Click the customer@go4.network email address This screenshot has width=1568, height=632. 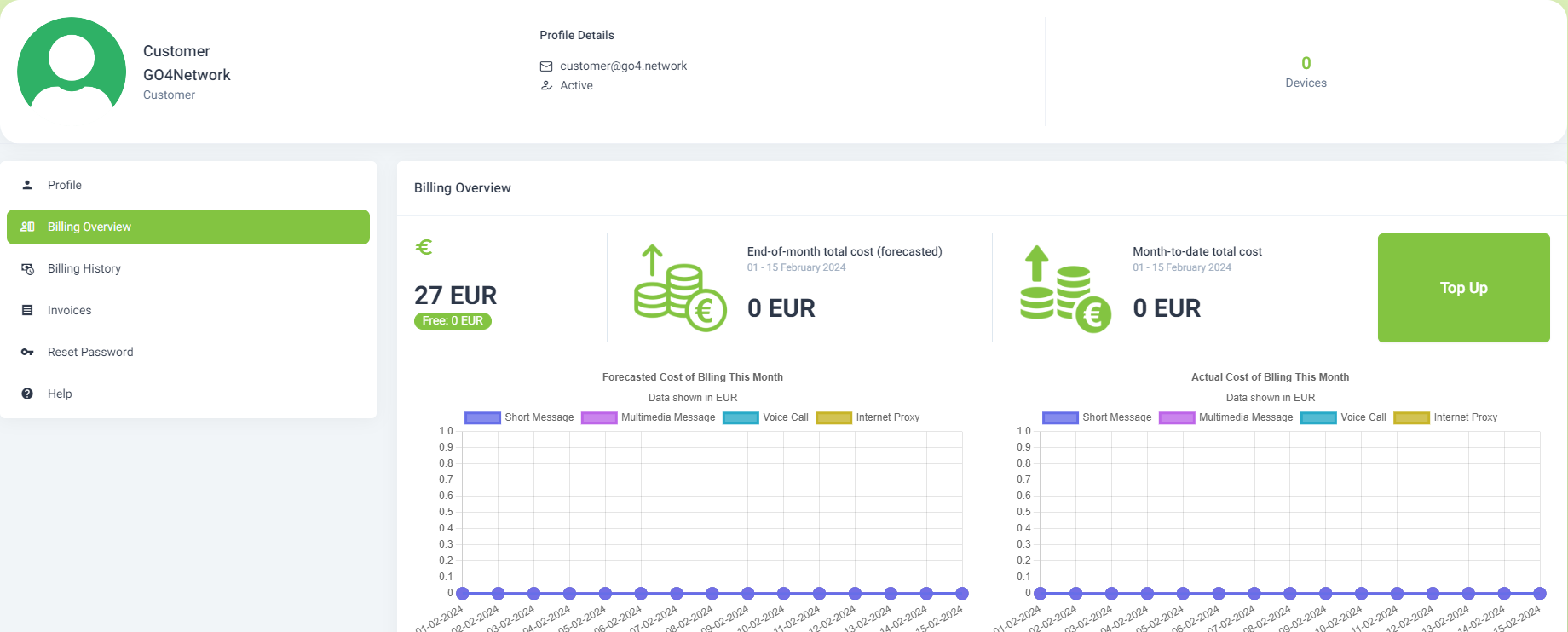click(x=623, y=66)
